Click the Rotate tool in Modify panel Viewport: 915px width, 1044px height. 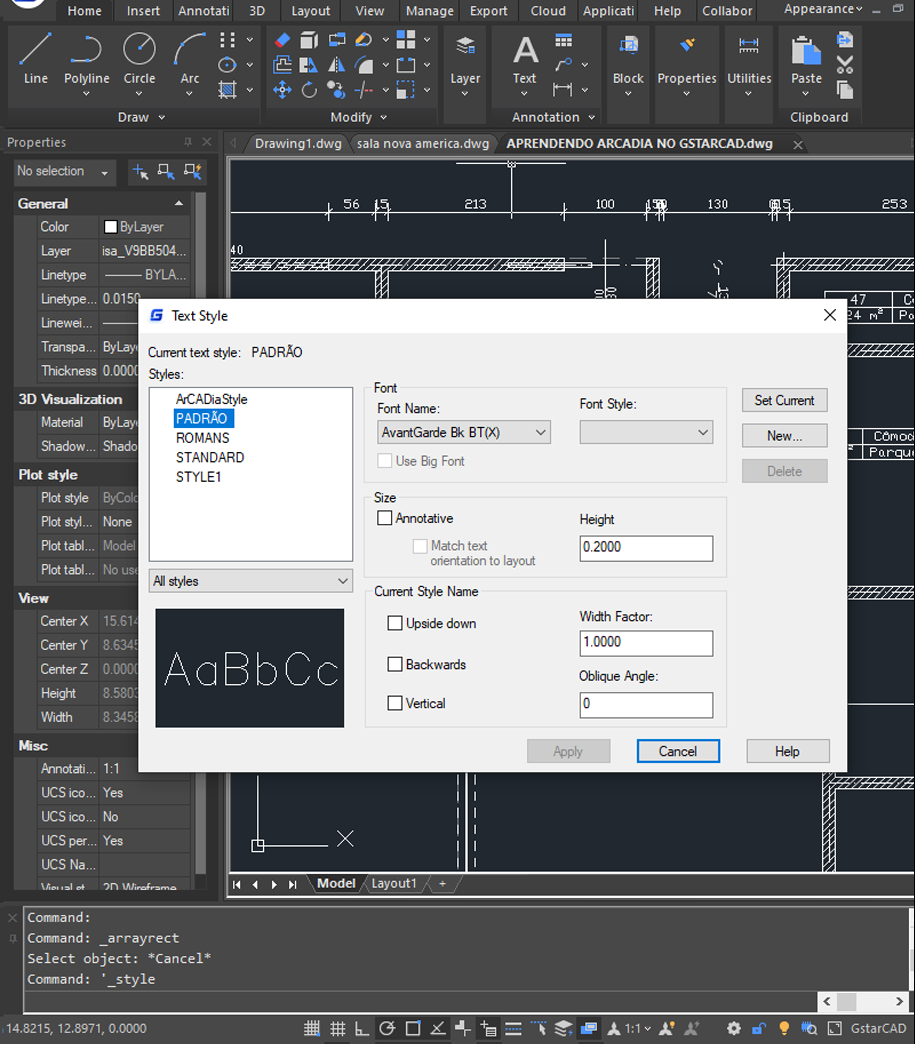(309, 90)
